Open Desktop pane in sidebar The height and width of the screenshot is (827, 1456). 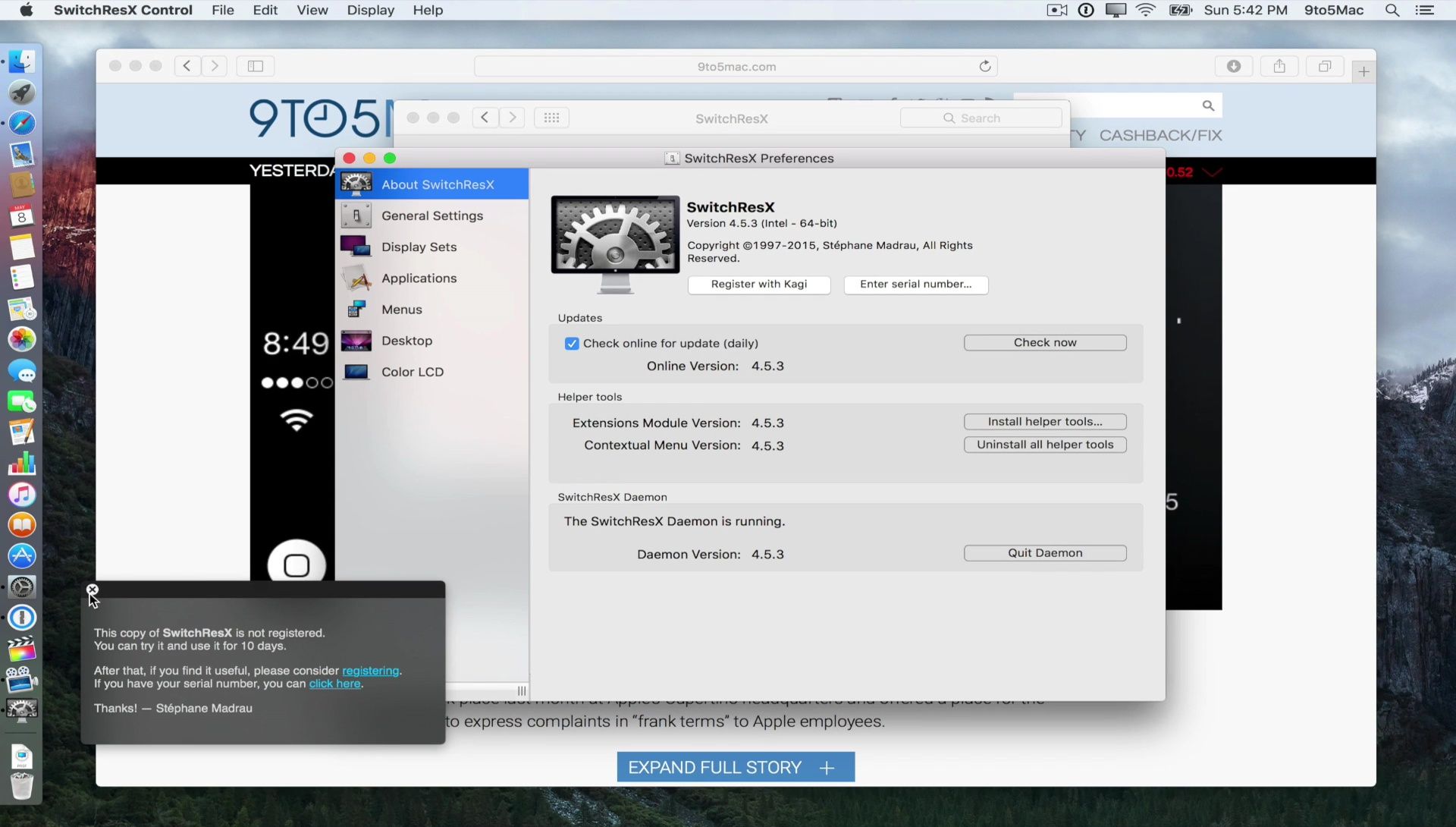(431, 341)
